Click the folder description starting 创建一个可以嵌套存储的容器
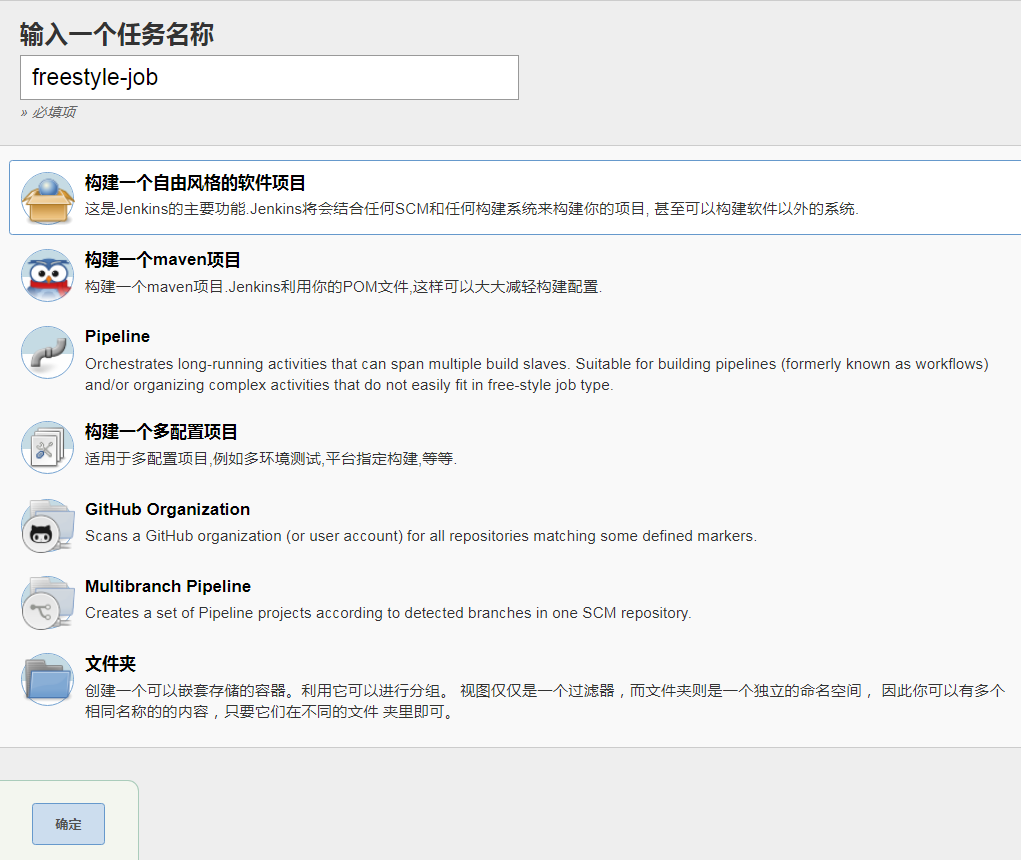1021x860 pixels. 545,701
